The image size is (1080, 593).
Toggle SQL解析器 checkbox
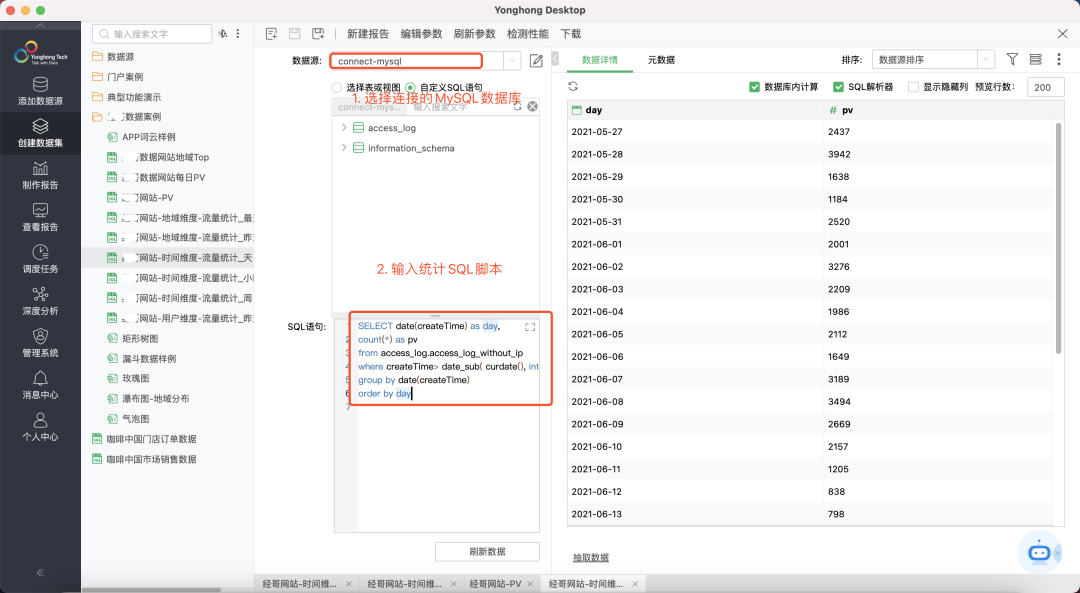tap(838, 87)
